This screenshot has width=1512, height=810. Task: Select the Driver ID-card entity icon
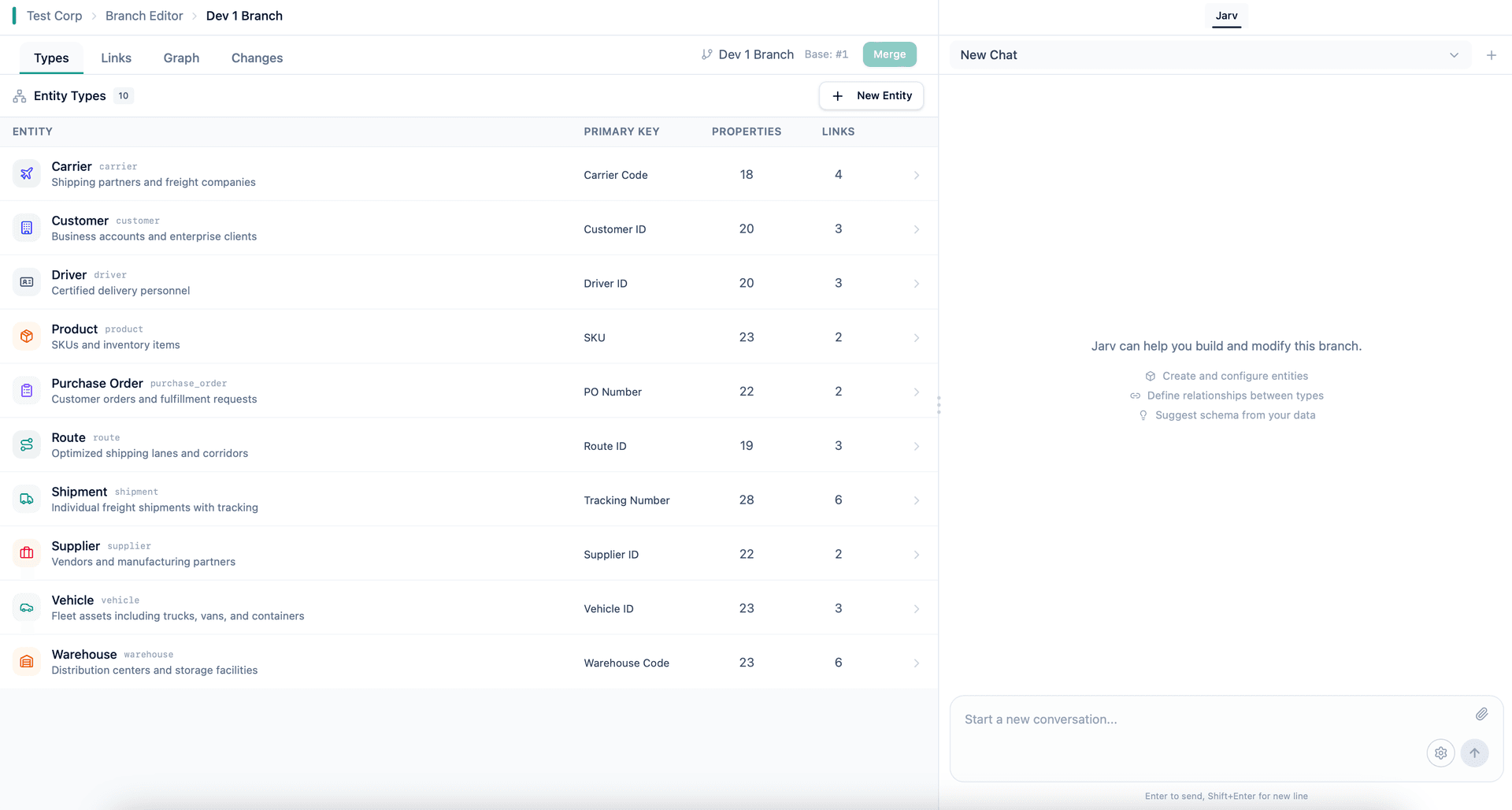(26, 282)
